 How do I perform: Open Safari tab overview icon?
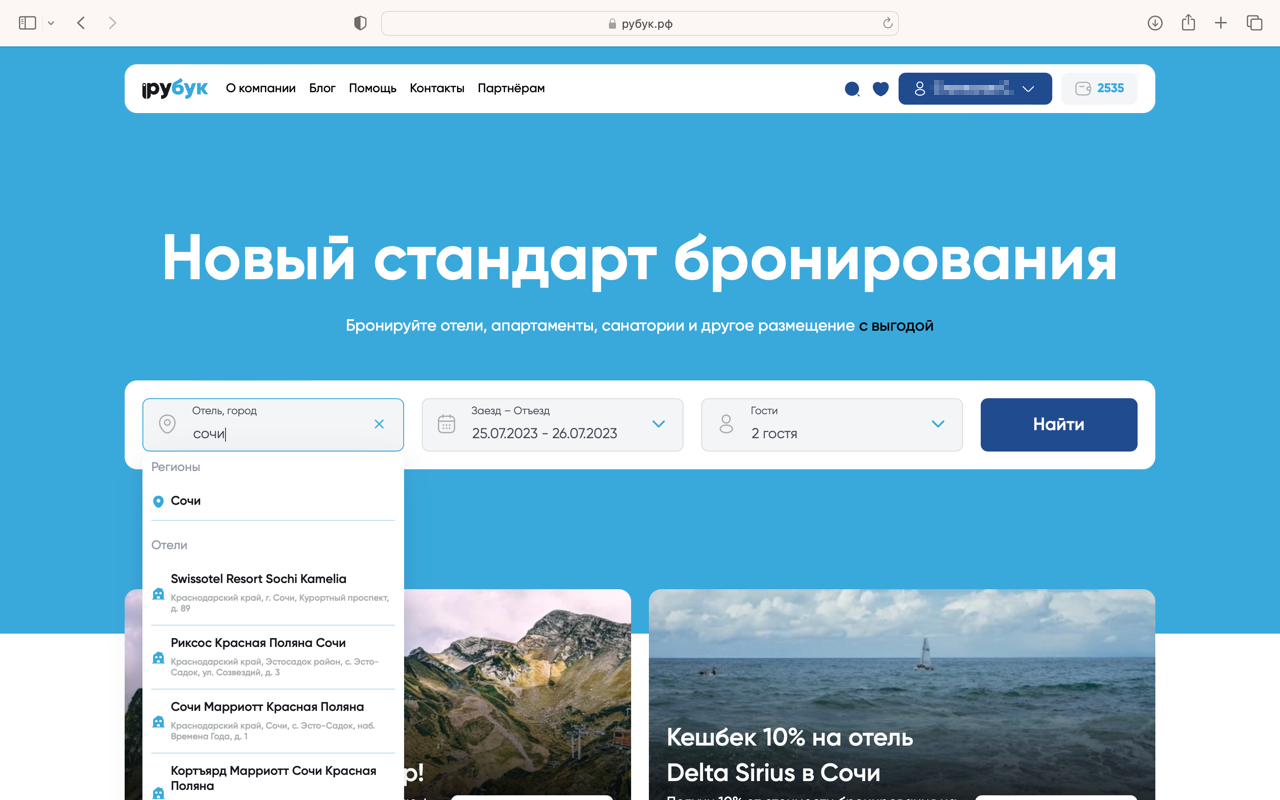click(x=1254, y=23)
